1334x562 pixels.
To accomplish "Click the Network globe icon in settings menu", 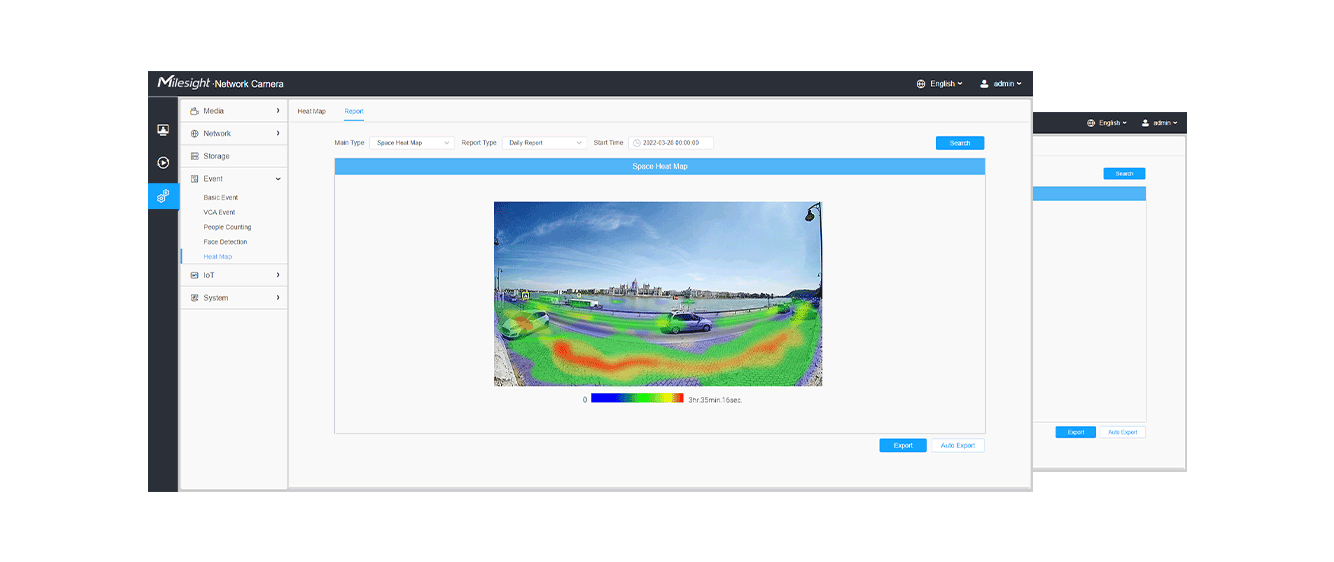I will pyautogui.click(x=195, y=134).
